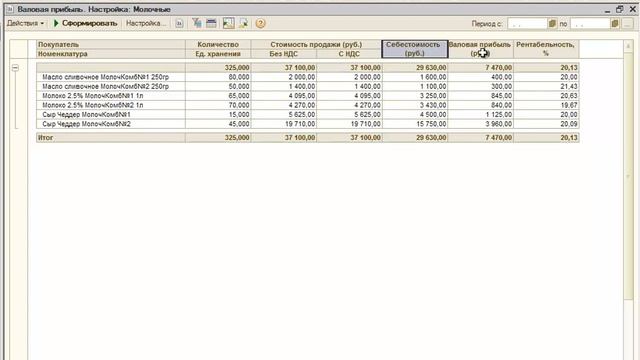The image size is (640, 360).
Task: Select the Номенклатура header cell
Action: click(111, 54)
